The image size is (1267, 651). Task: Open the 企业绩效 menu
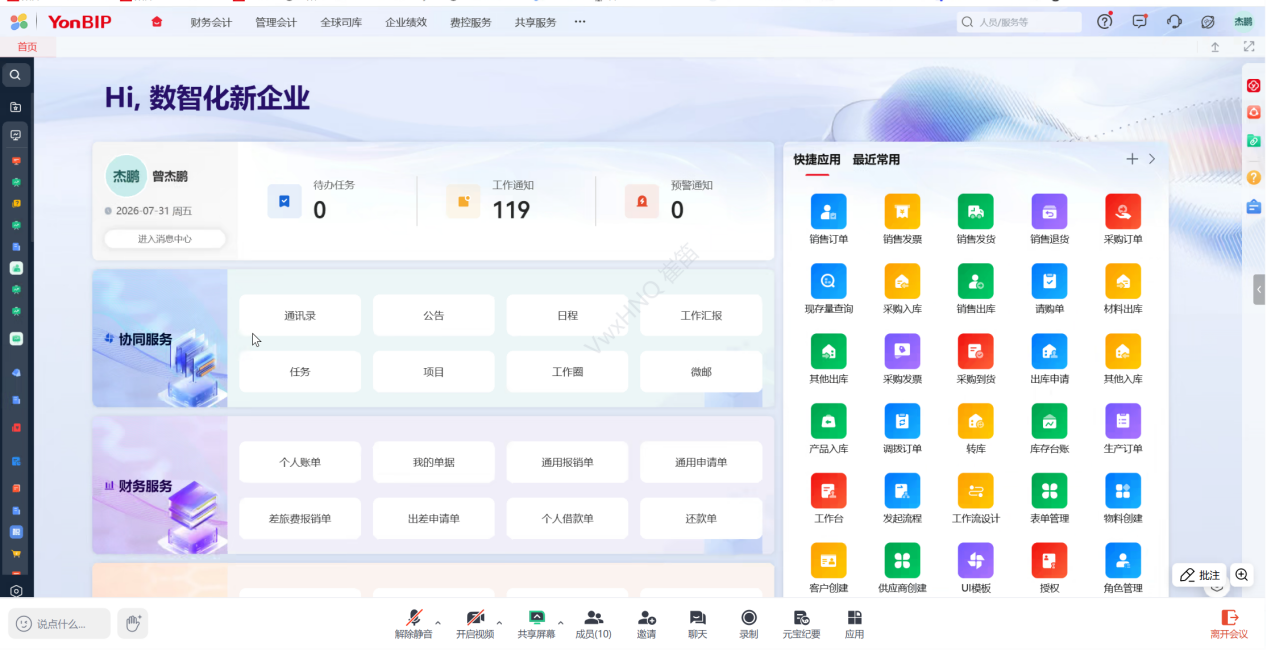point(406,22)
